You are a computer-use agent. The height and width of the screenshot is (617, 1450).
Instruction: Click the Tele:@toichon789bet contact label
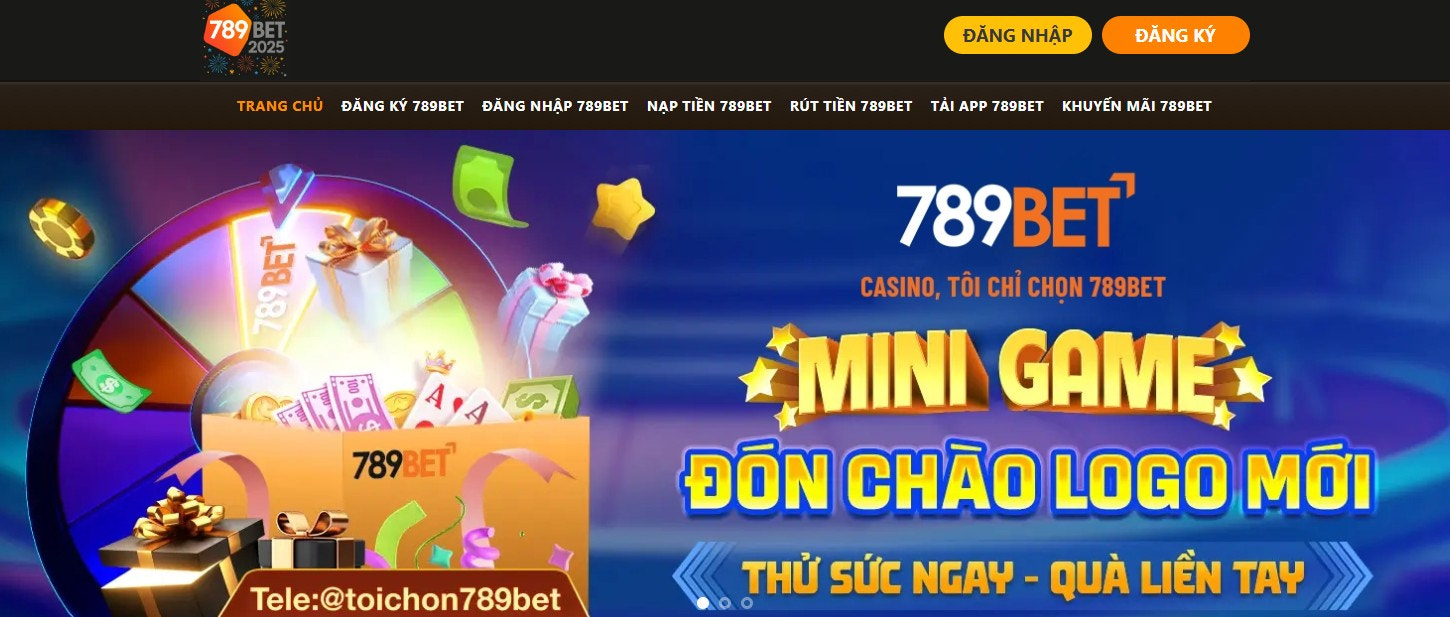tap(405, 598)
